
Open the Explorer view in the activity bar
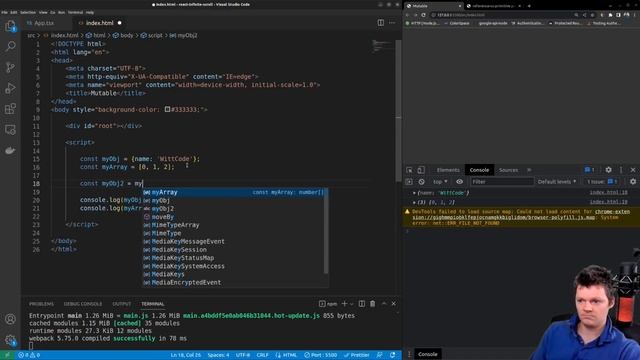click(x=10, y=26)
